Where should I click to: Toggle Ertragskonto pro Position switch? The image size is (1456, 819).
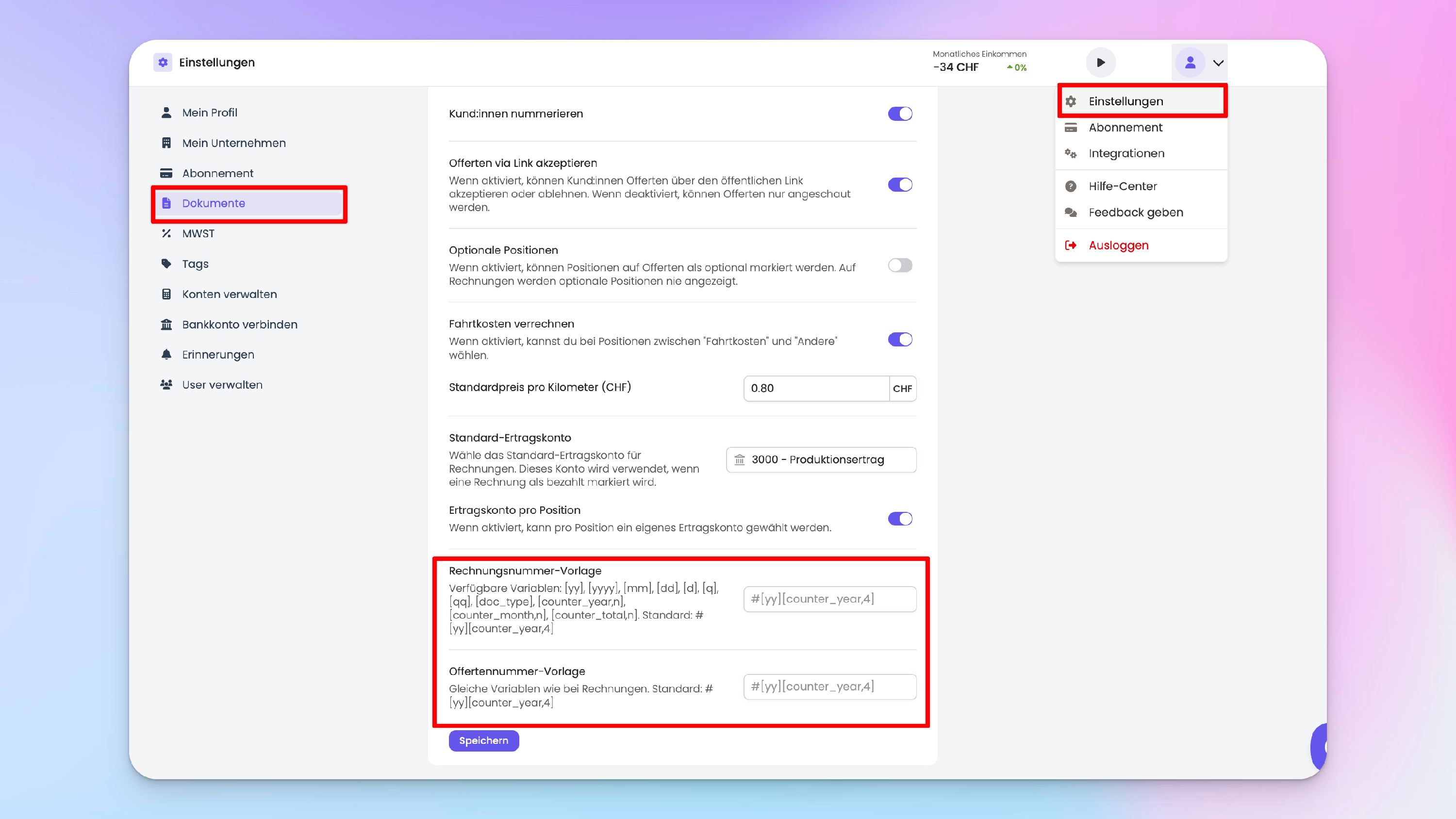pos(900,518)
